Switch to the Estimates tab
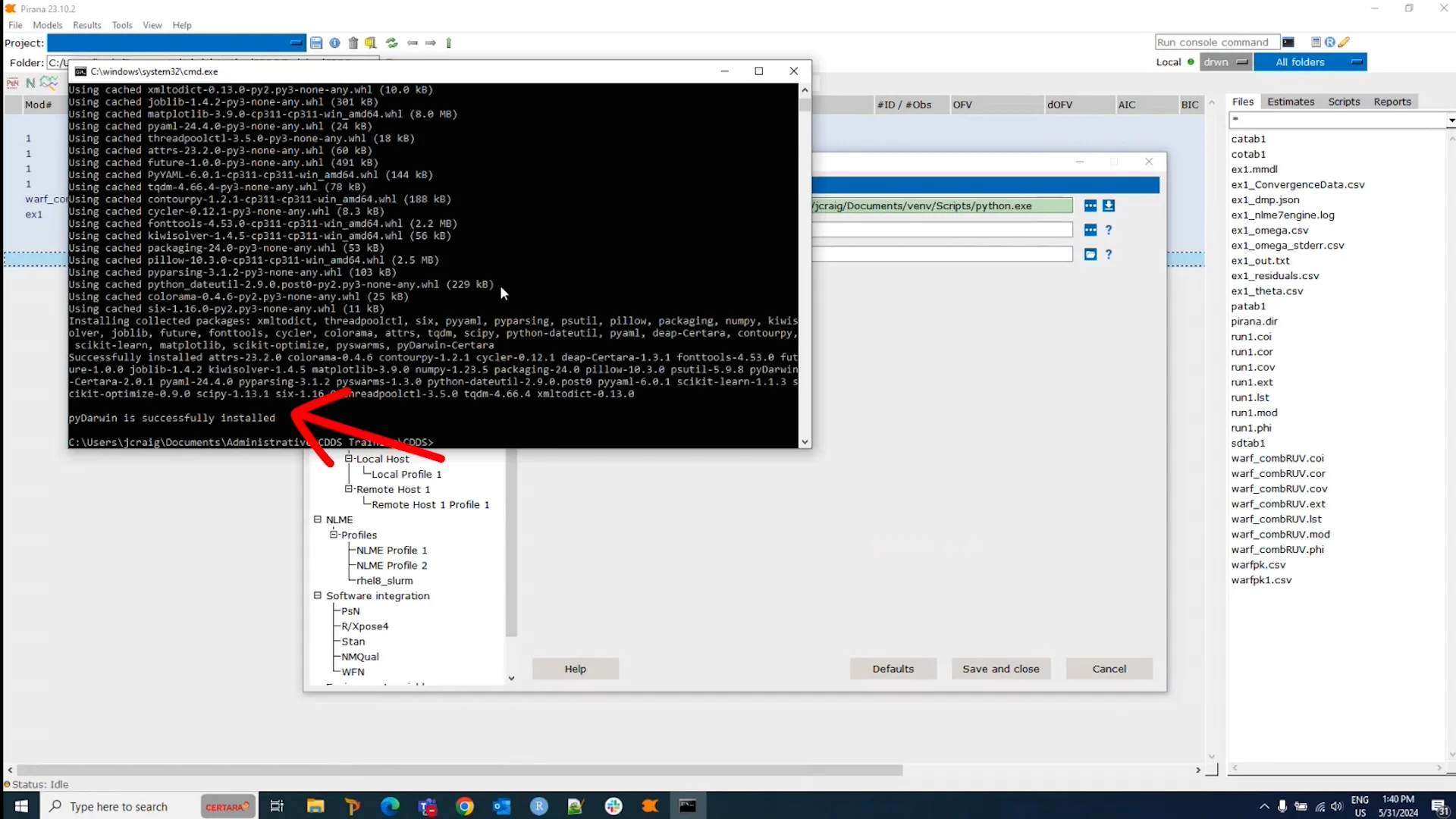Screen dimensions: 1456x819 click(1291, 102)
